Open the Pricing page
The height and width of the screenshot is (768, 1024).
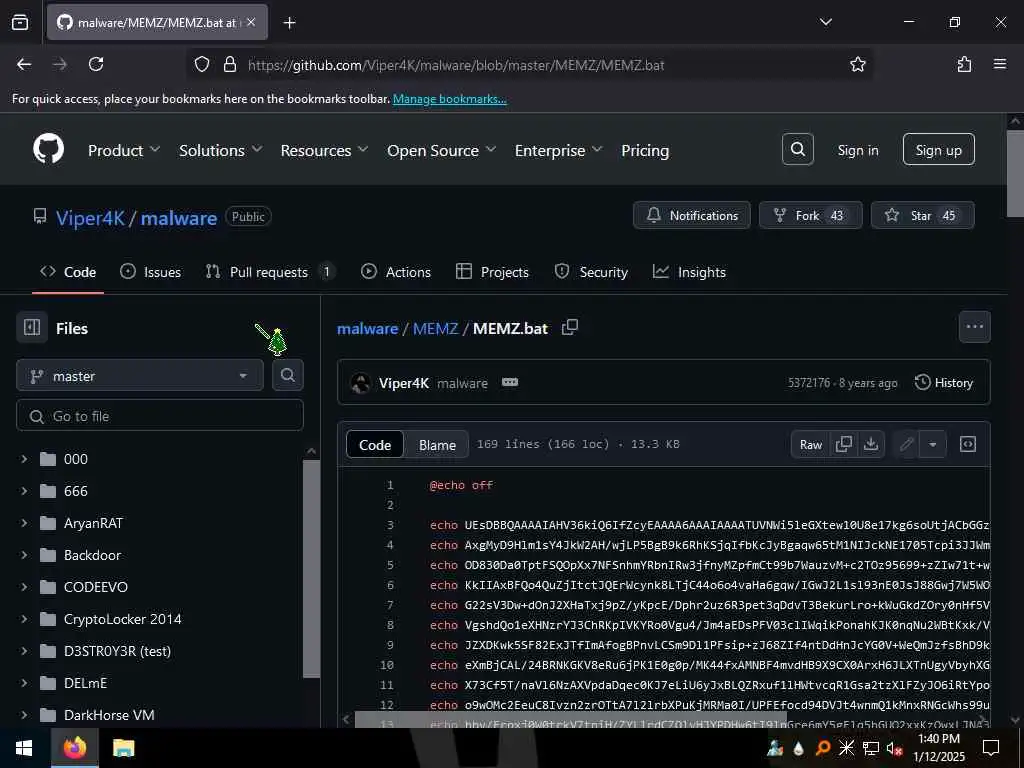click(645, 150)
